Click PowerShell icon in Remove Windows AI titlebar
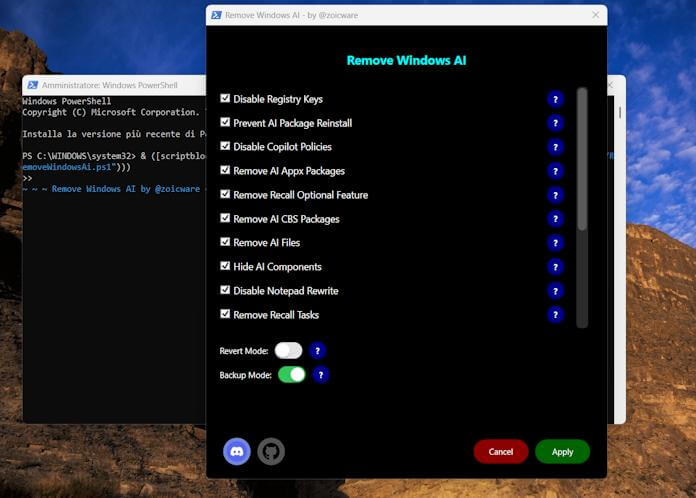 [216, 15]
